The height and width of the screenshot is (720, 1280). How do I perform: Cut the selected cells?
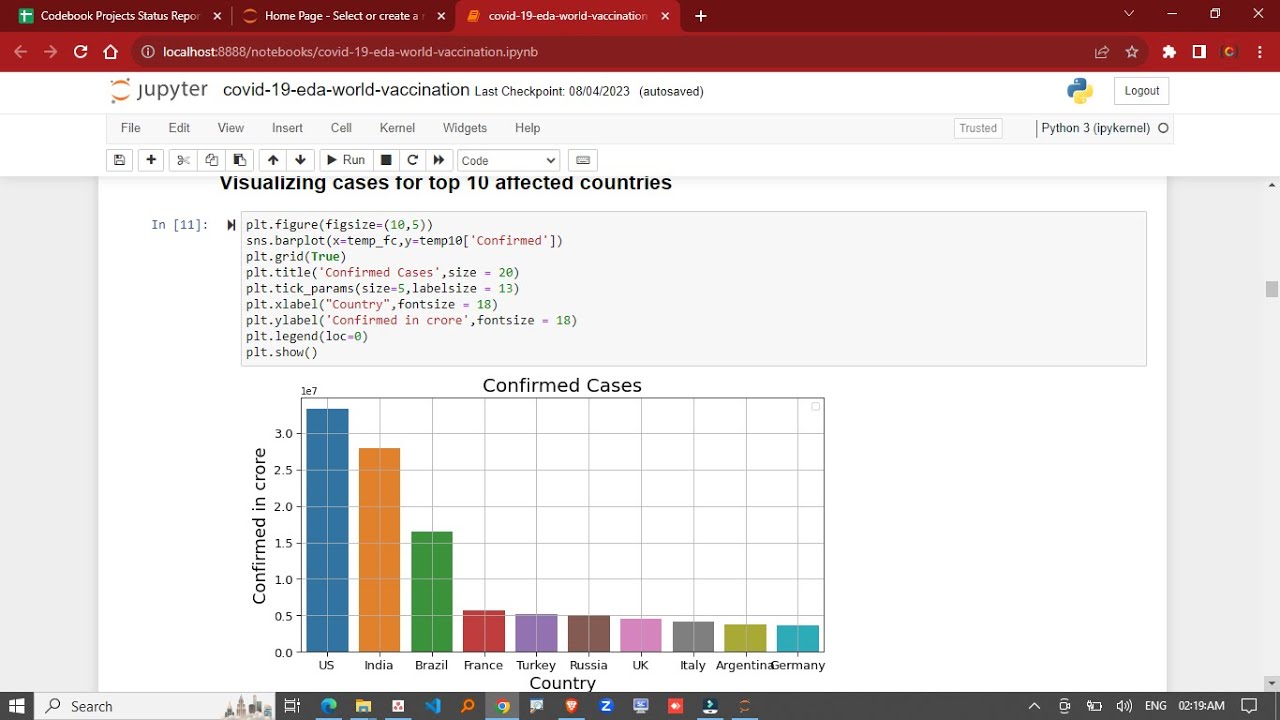(182, 160)
